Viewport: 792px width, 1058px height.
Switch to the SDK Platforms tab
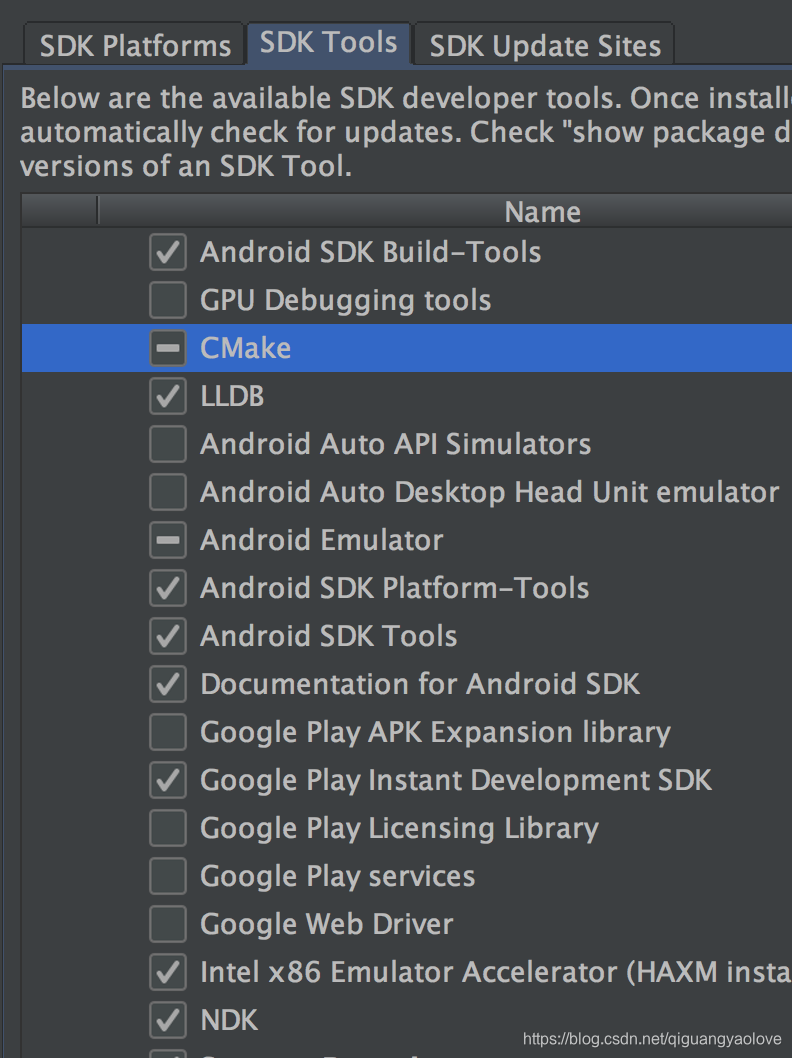134,45
